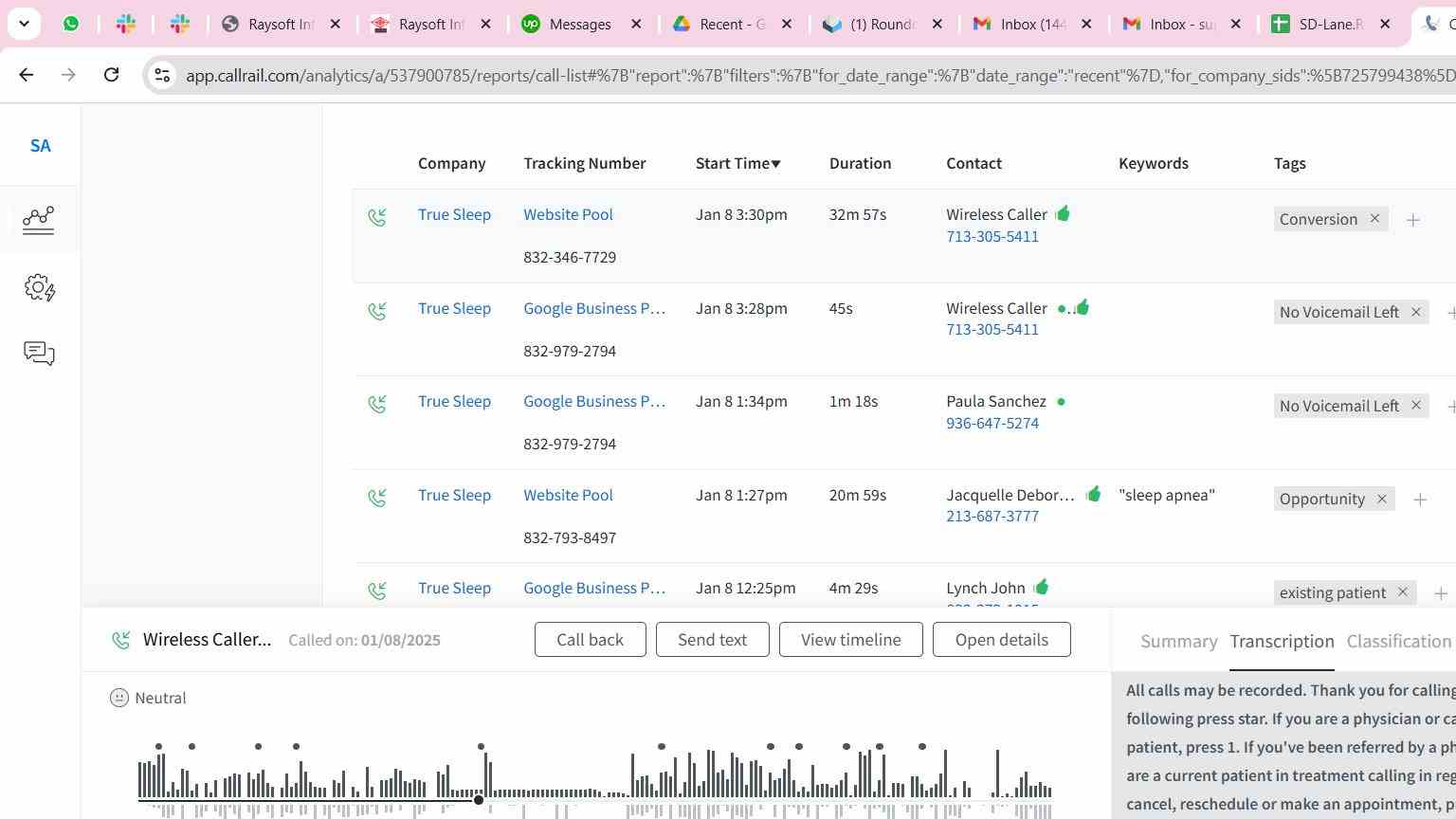Screen dimensions: 1456x819
Task: Open the Classification tab
Action: [1398, 642]
